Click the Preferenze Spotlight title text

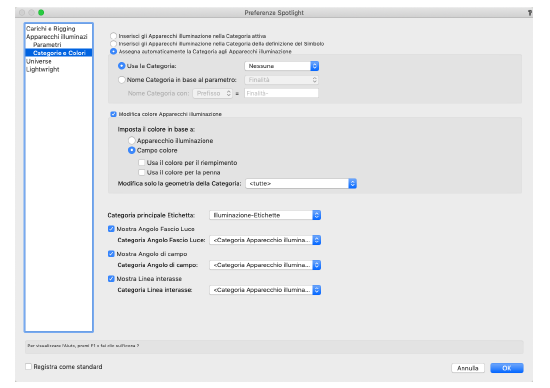tap(274, 13)
